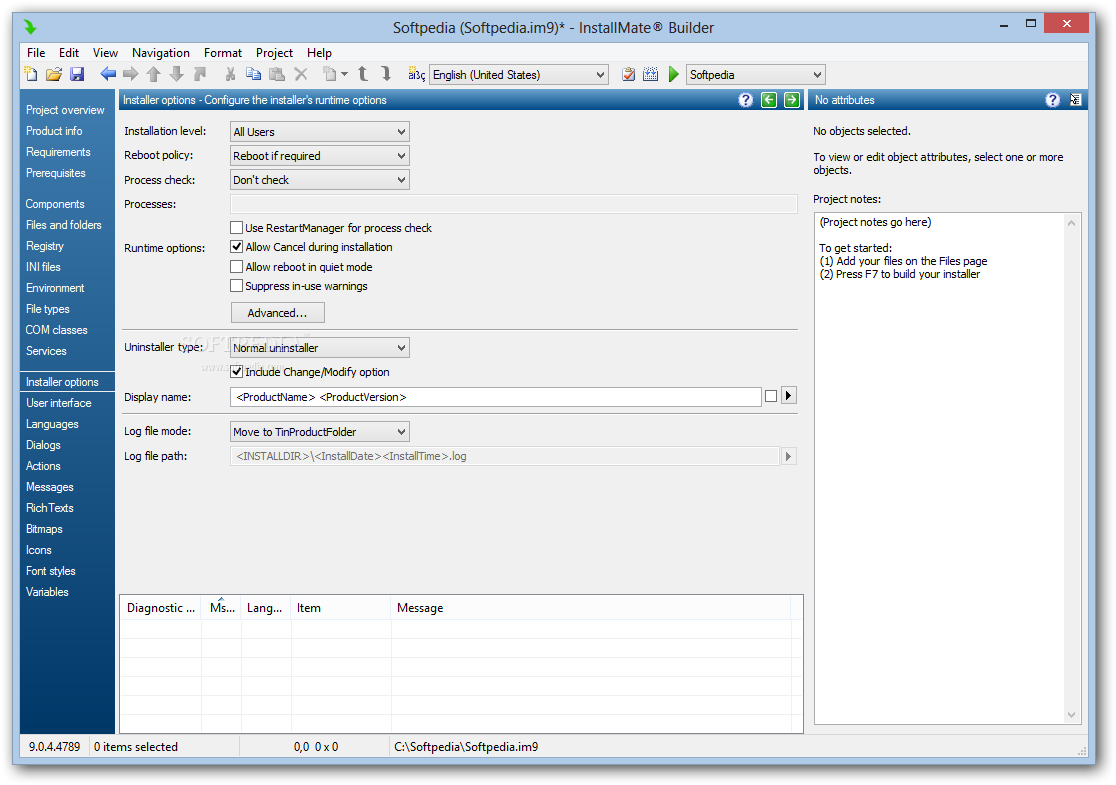Screen dimensions: 1116x785
Task: Open the Prerequisites page
Action: [56, 173]
